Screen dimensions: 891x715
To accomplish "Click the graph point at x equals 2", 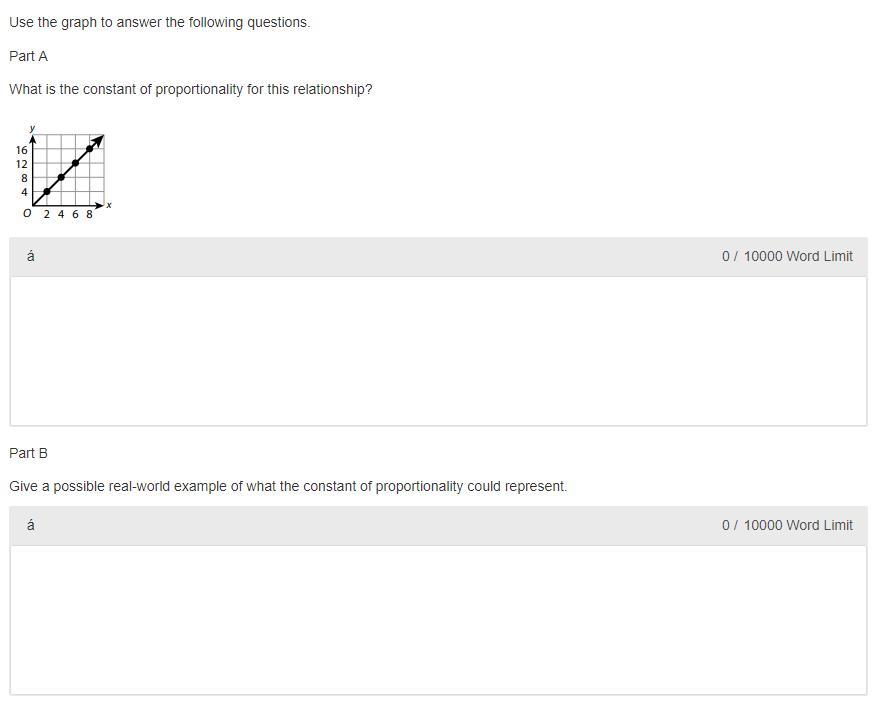I will pyautogui.click(x=47, y=191).
